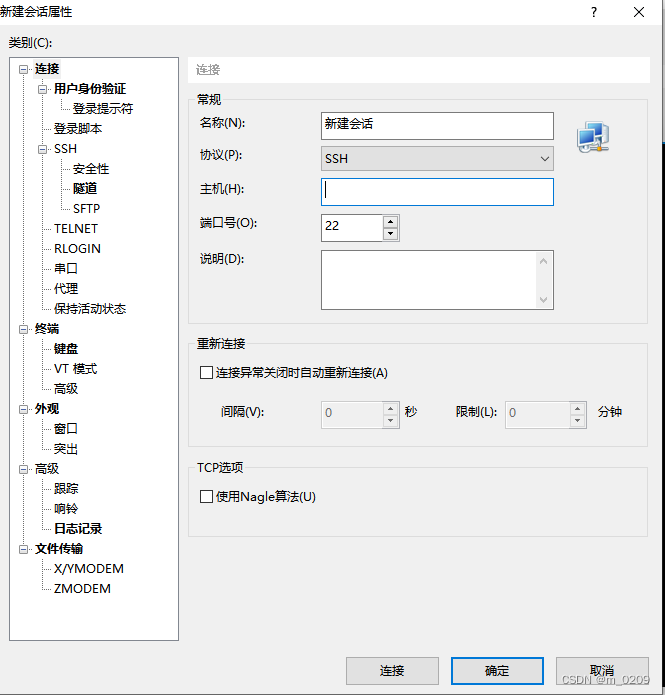Select the SSH tree item
This screenshot has height=695, width=665.
tap(65, 148)
